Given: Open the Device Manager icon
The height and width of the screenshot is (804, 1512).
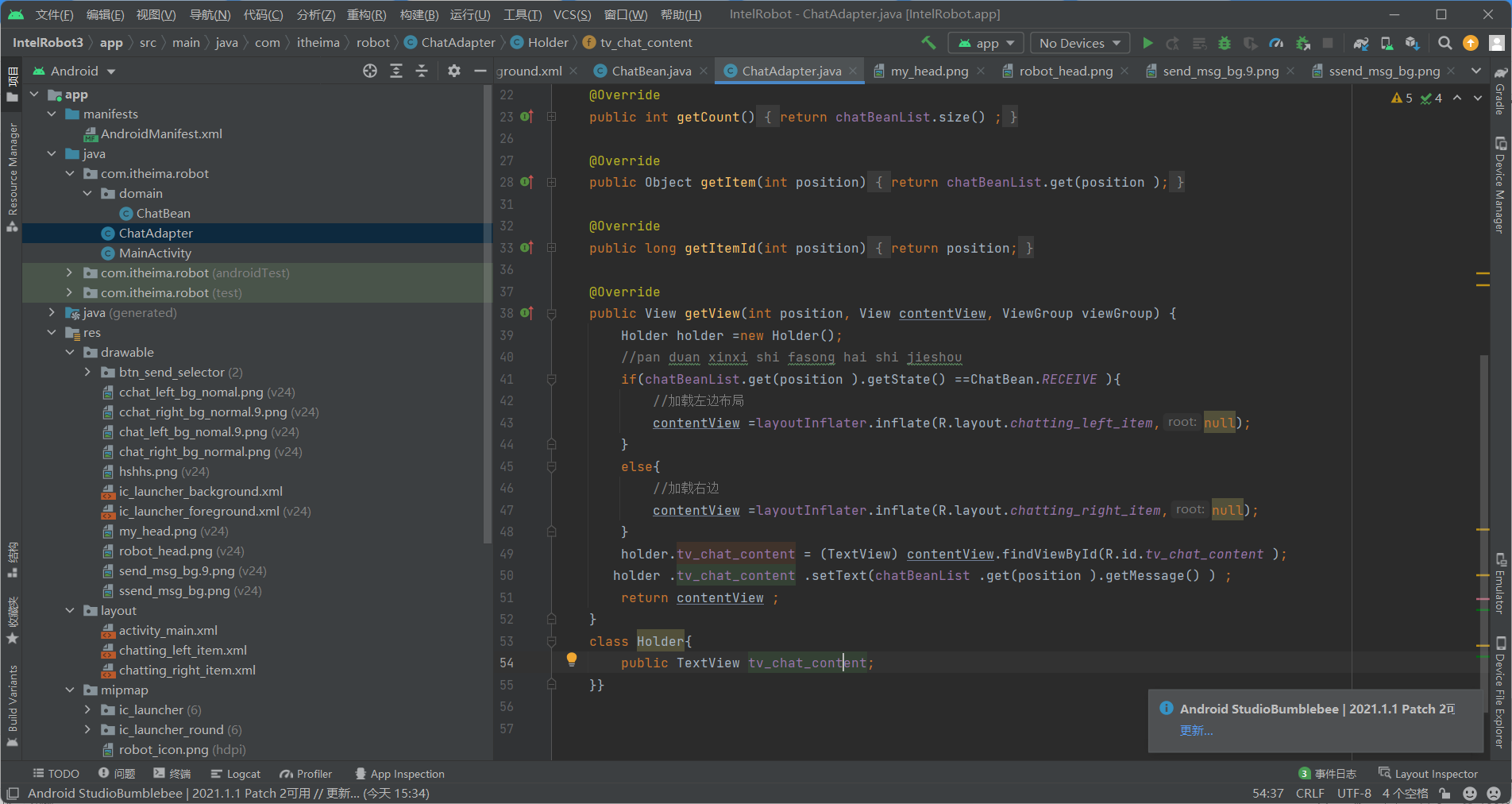Looking at the screenshot, I should pos(1387,44).
